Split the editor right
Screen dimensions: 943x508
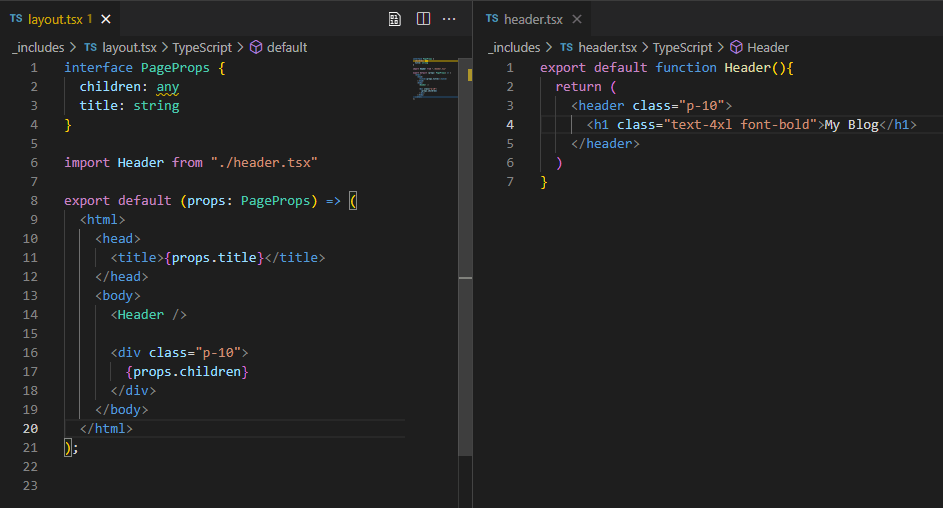coord(423,19)
